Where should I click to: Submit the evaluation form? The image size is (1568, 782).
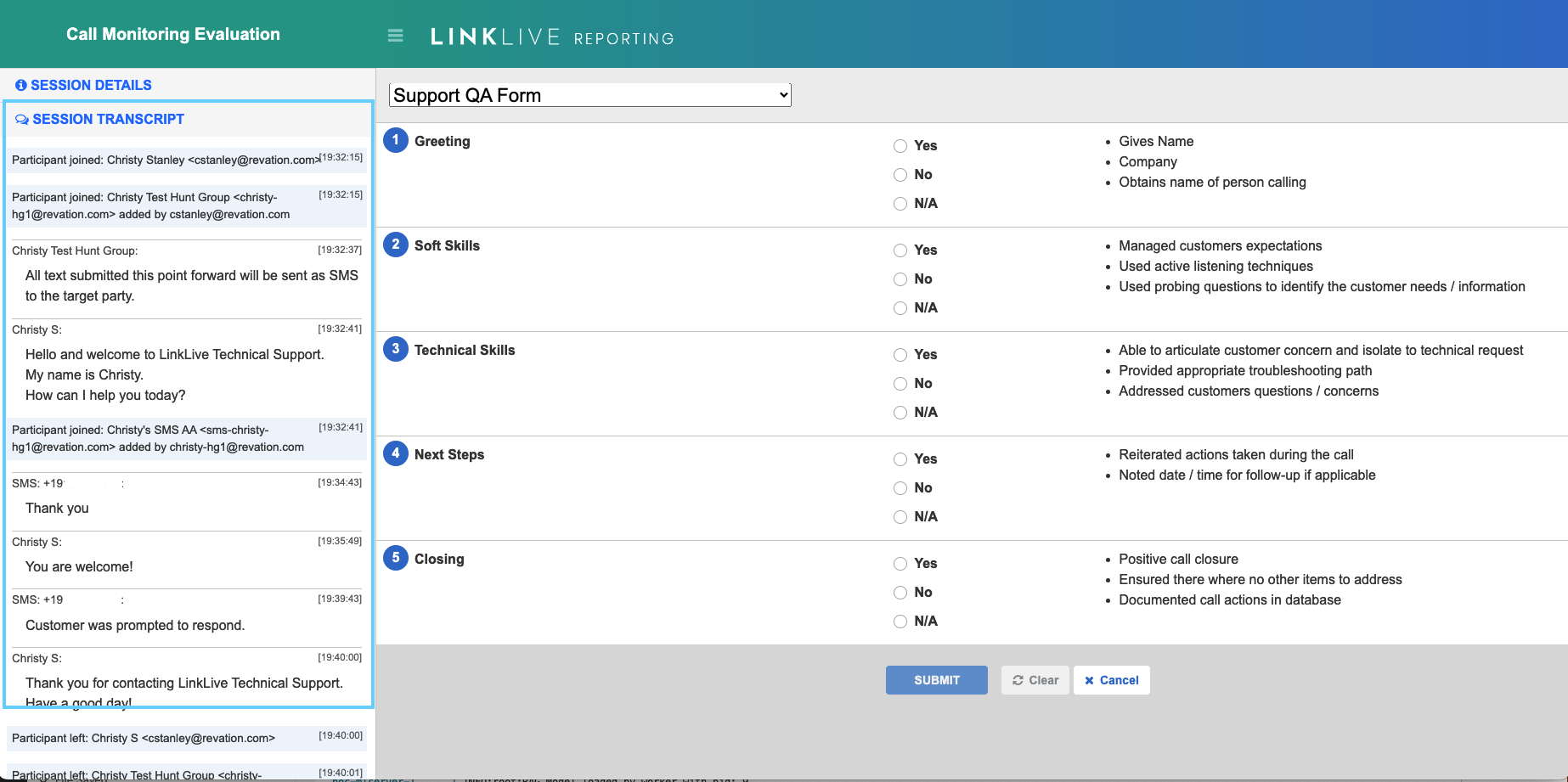click(936, 680)
